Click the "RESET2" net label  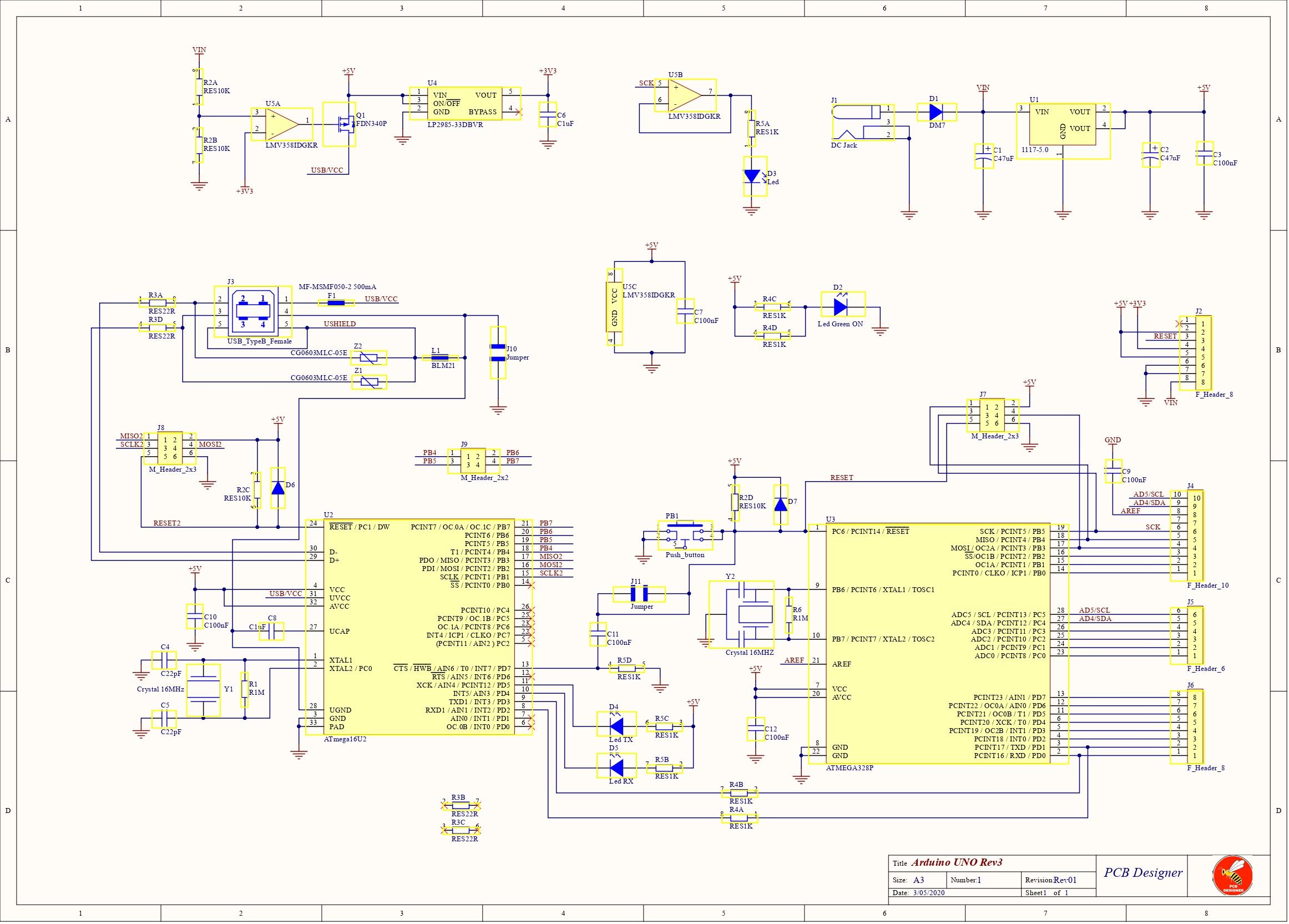pos(167,523)
